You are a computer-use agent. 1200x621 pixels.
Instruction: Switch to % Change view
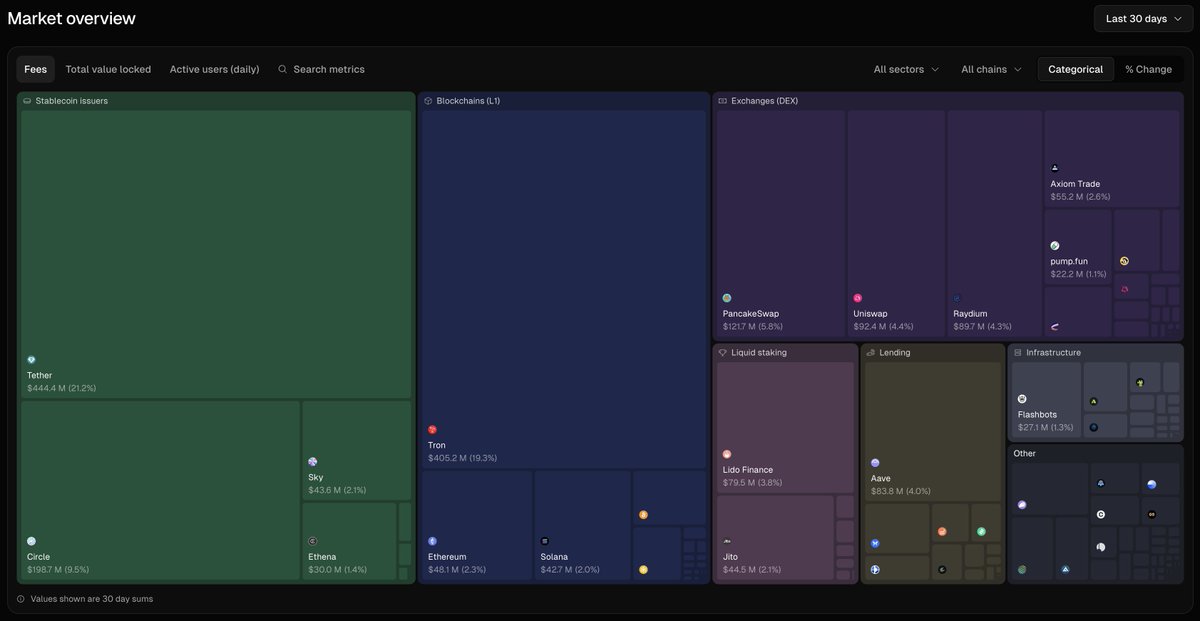pos(1148,69)
